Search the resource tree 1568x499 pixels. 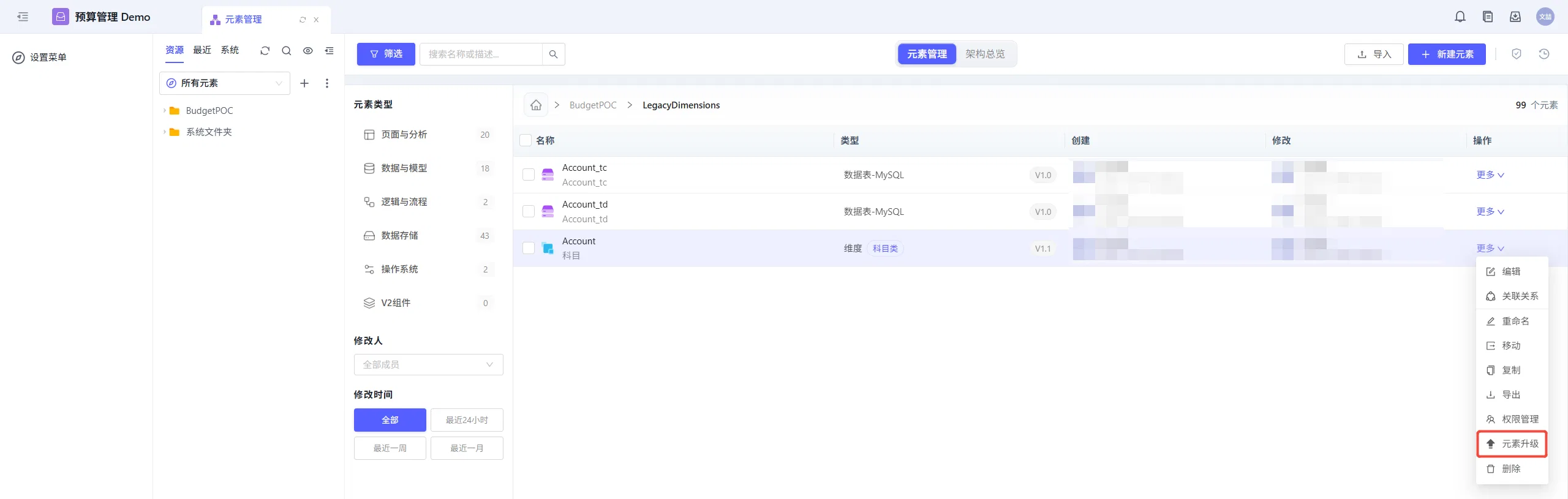pos(286,51)
